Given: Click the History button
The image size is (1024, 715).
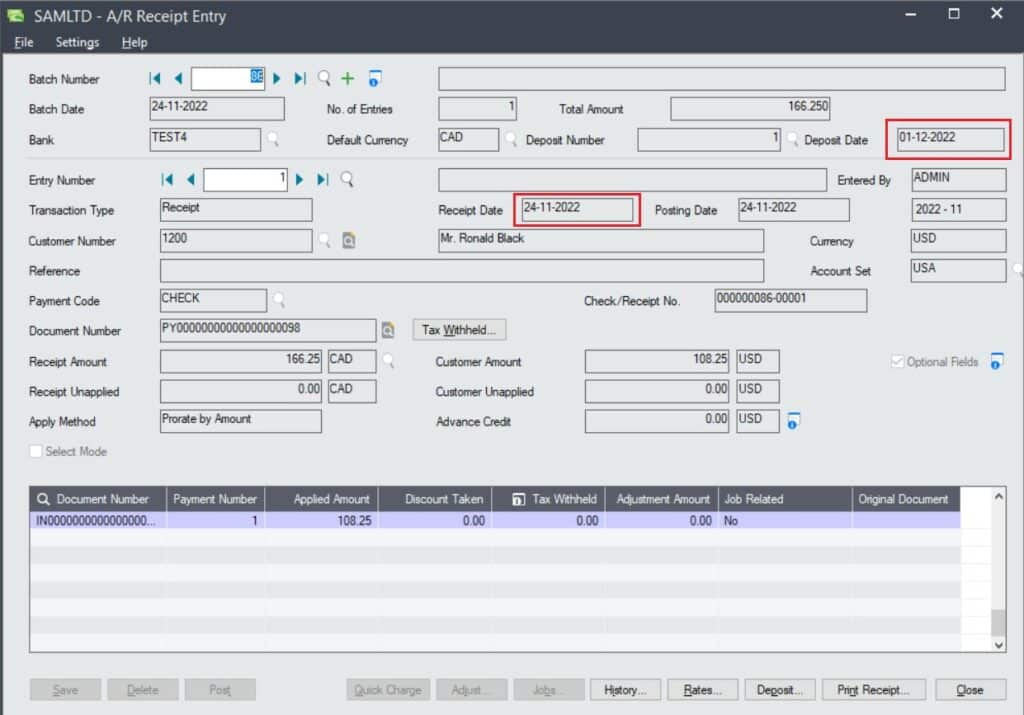Looking at the screenshot, I should (625, 689).
